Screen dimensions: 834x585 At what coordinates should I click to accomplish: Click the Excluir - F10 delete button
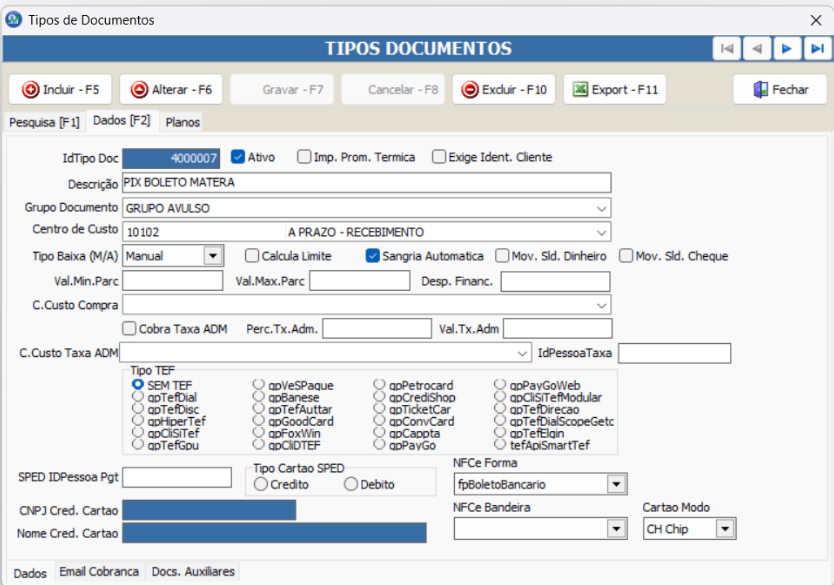tap(504, 89)
